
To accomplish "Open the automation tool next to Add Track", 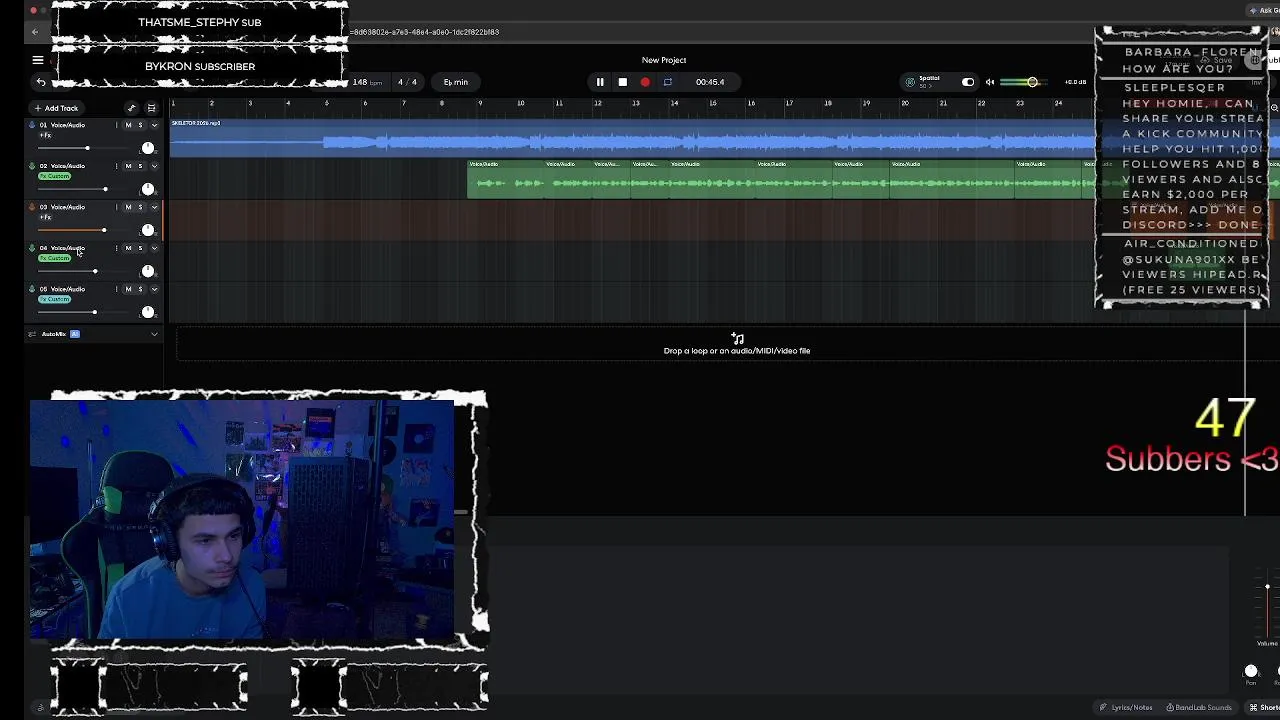I will tap(131, 108).
